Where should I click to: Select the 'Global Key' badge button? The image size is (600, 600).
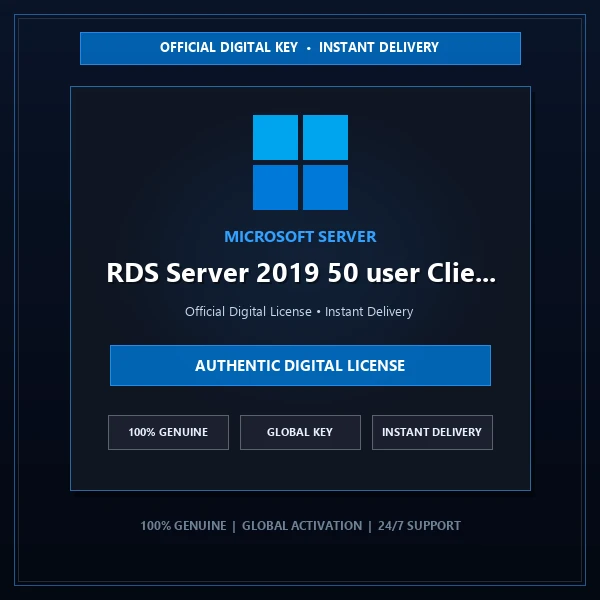tap(300, 432)
